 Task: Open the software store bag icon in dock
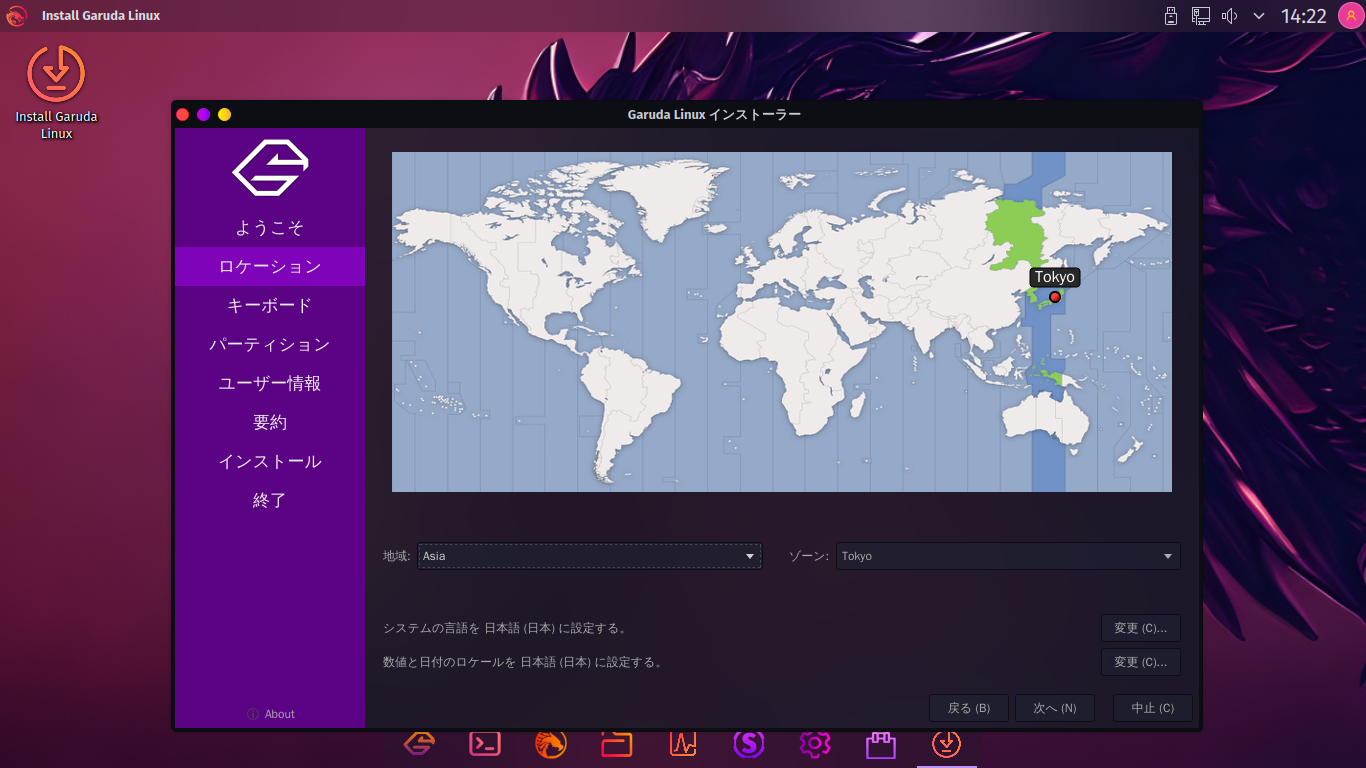point(880,744)
